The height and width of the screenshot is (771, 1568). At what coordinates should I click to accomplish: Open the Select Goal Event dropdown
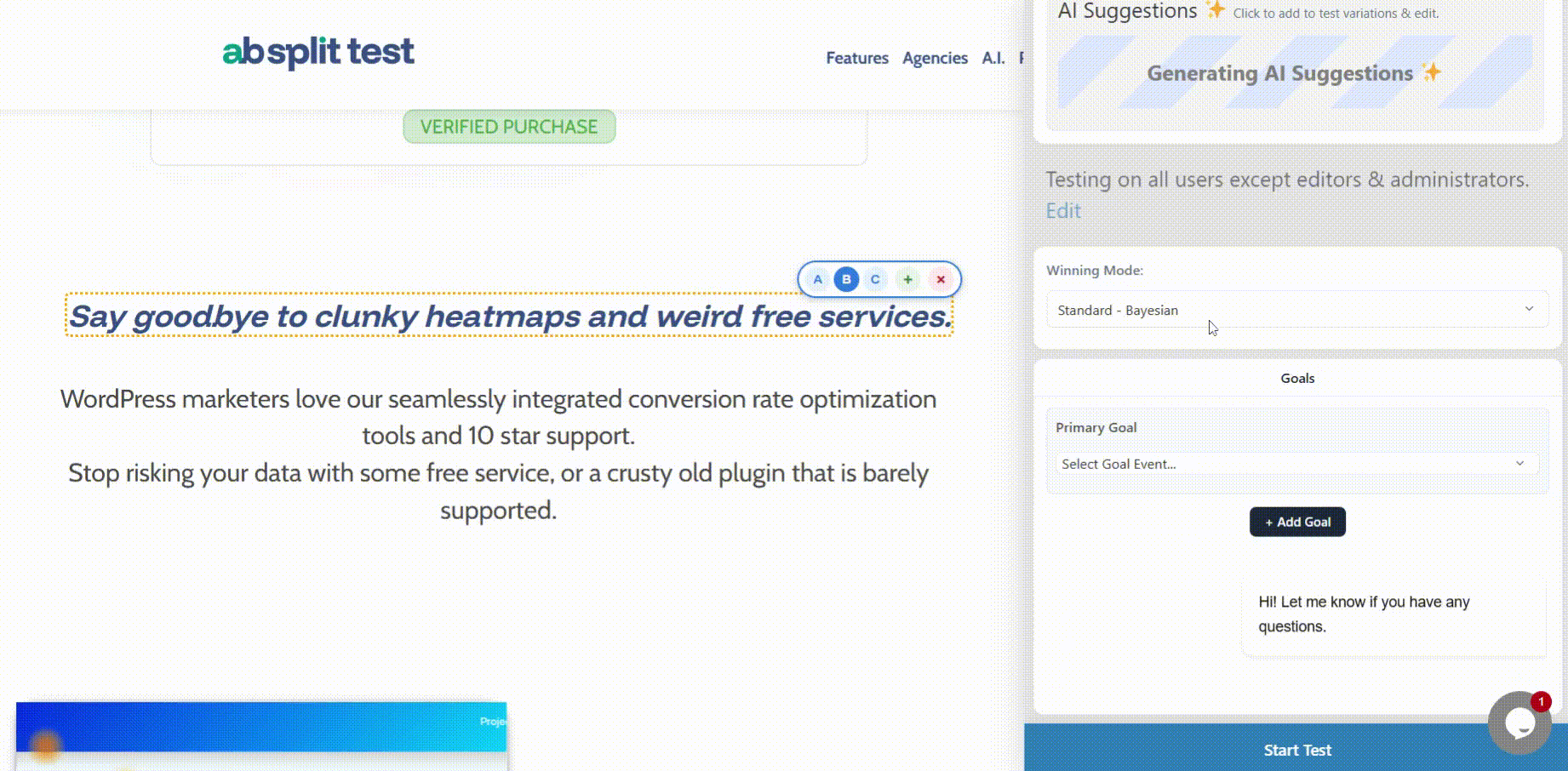[x=1296, y=463]
